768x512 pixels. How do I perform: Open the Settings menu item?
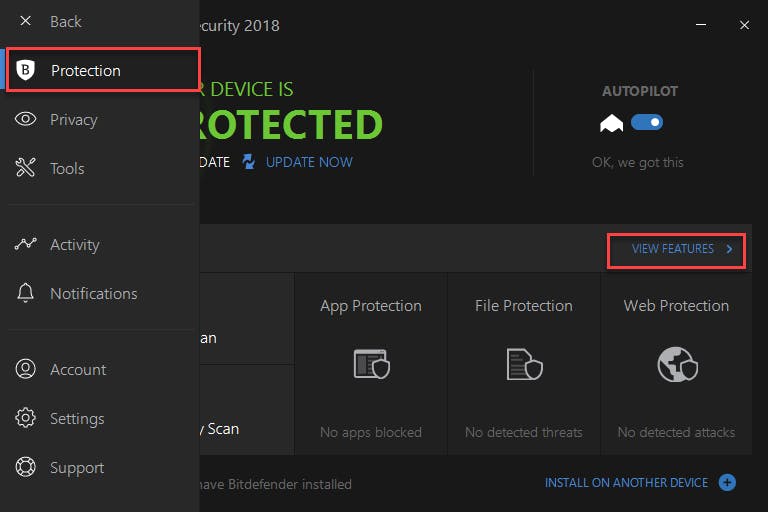pos(100,418)
